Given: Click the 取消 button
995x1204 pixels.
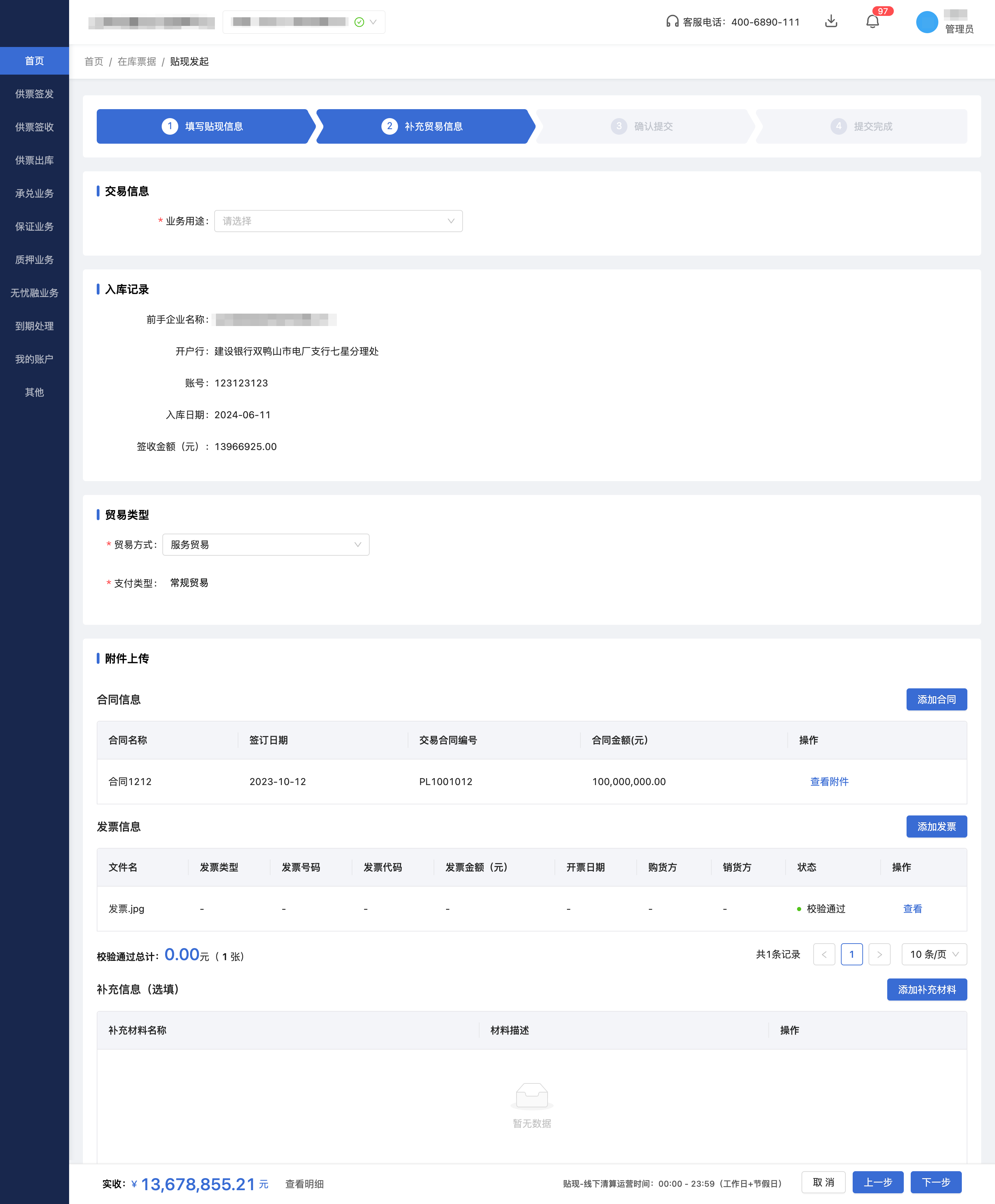Looking at the screenshot, I should (x=824, y=1182).
